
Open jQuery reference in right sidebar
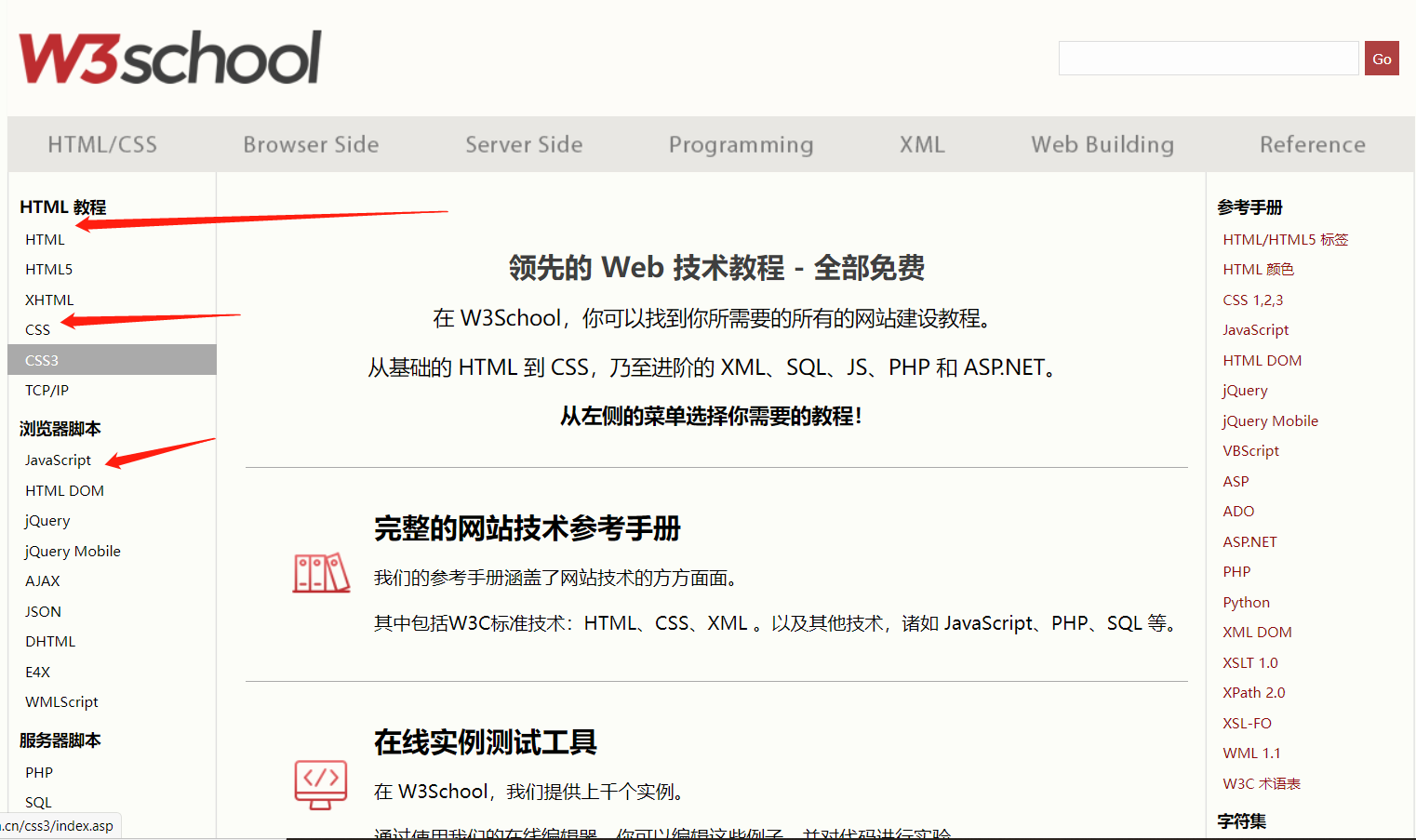click(1245, 391)
